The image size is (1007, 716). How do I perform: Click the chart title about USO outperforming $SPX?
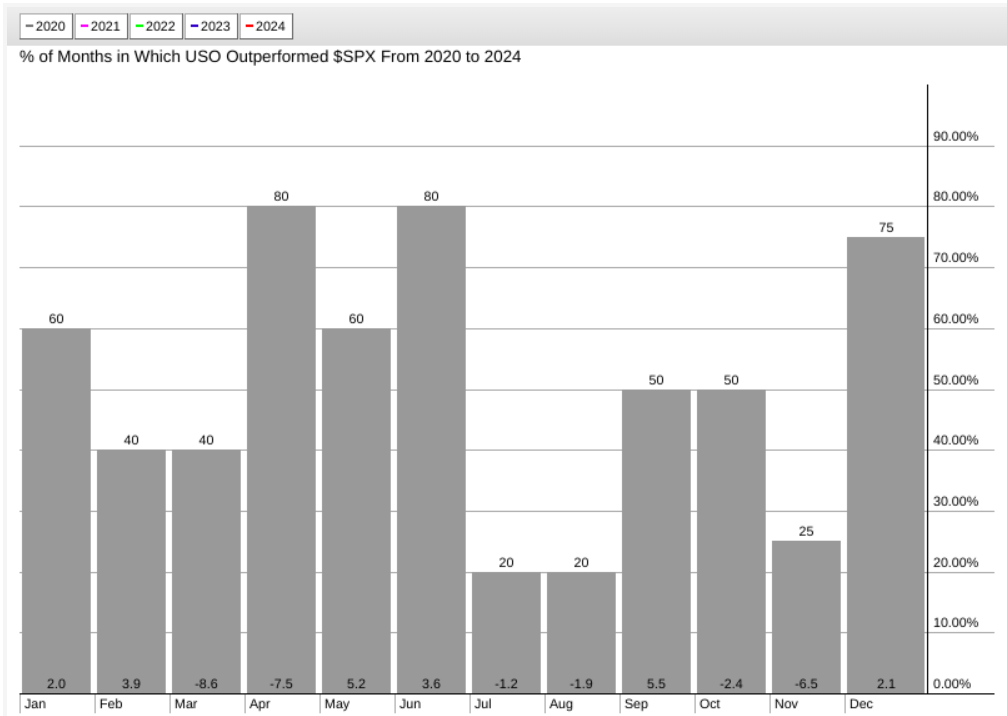pyautogui.click(x=270, y=57)
